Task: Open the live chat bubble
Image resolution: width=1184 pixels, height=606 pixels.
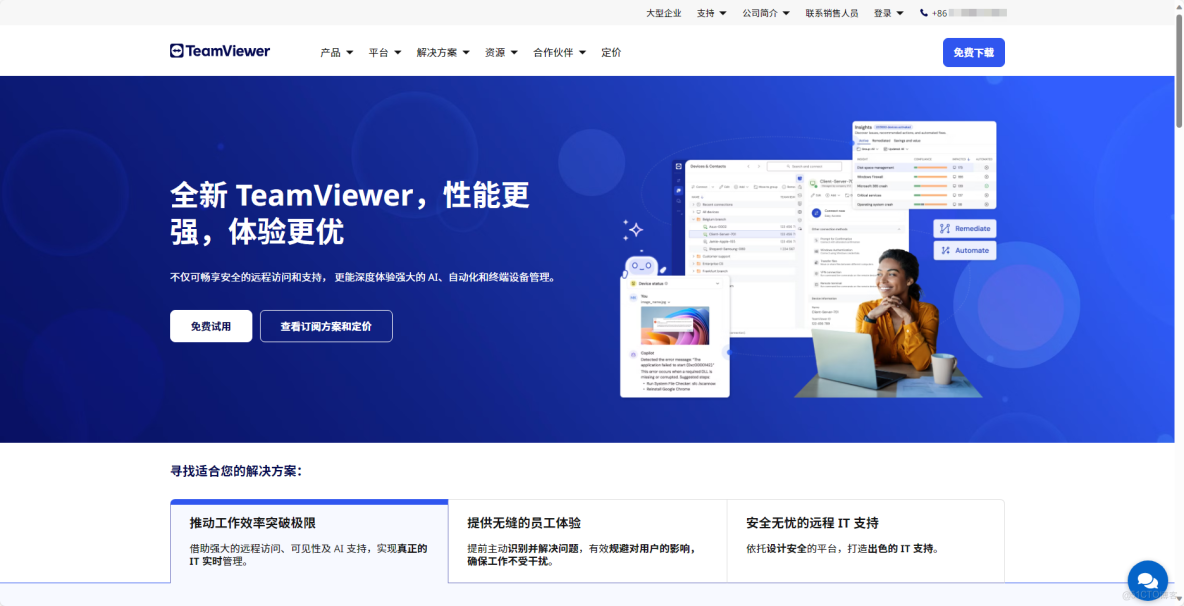Action: (x=1146, y=579)
